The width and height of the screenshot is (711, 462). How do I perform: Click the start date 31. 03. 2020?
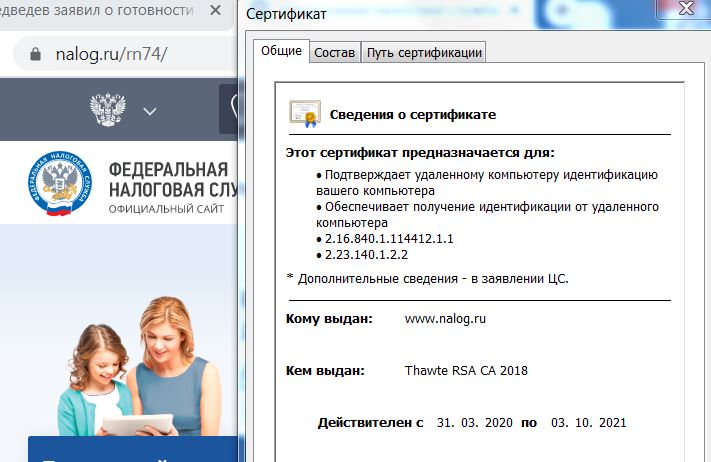474,423
